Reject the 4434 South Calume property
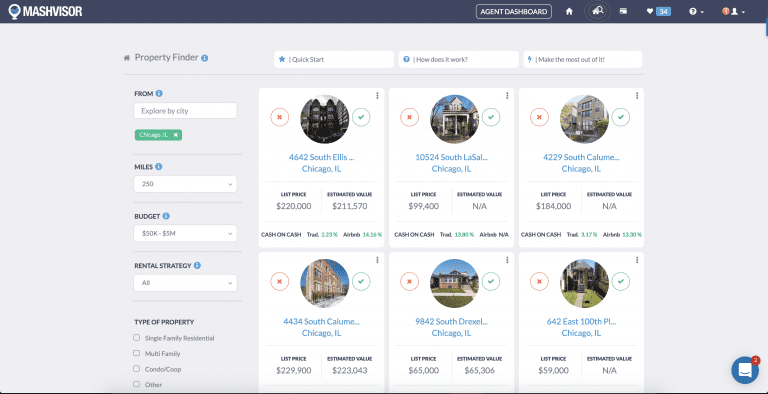Viewport: 768px width, 394px height. click(279, 281)
